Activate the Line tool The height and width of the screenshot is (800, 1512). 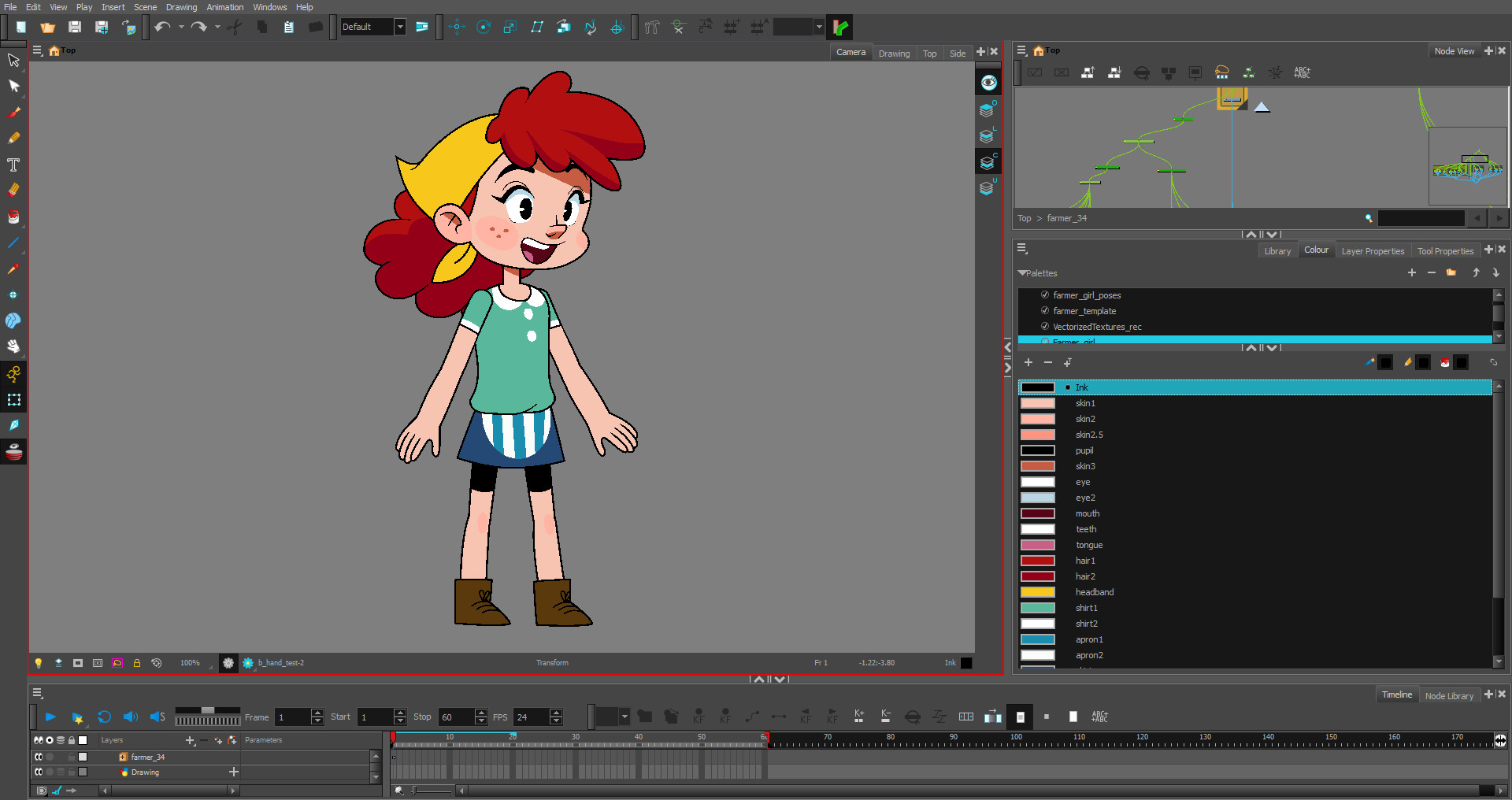13,243
